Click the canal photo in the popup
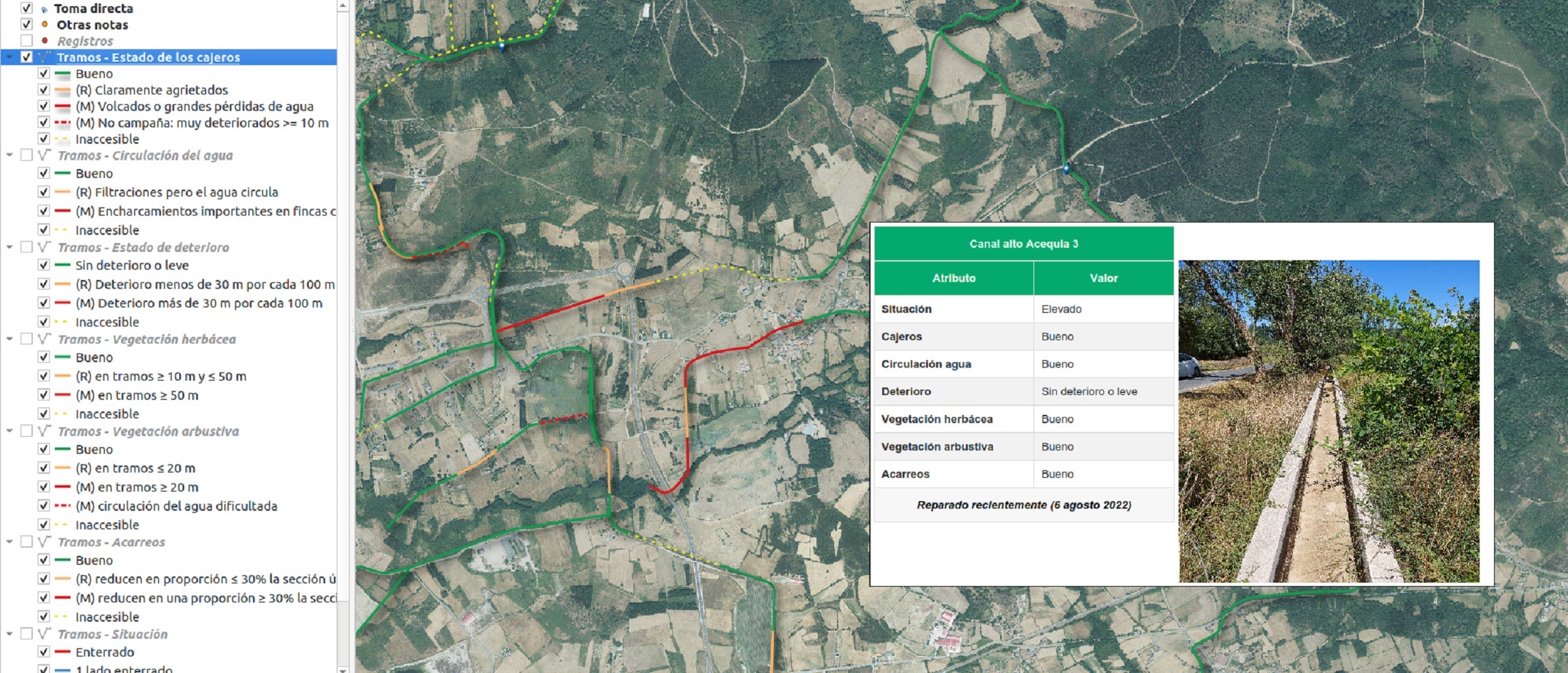This screenshot has width=1568, height=673. point(1328,421)
